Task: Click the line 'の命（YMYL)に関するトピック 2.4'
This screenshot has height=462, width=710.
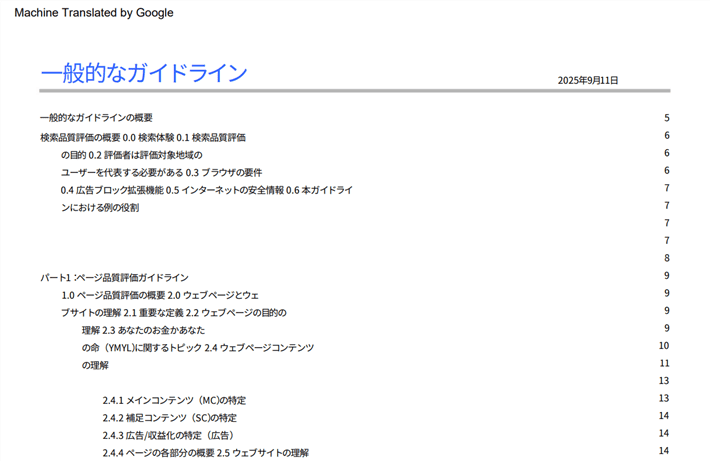Action: click(x=197, y=348)
